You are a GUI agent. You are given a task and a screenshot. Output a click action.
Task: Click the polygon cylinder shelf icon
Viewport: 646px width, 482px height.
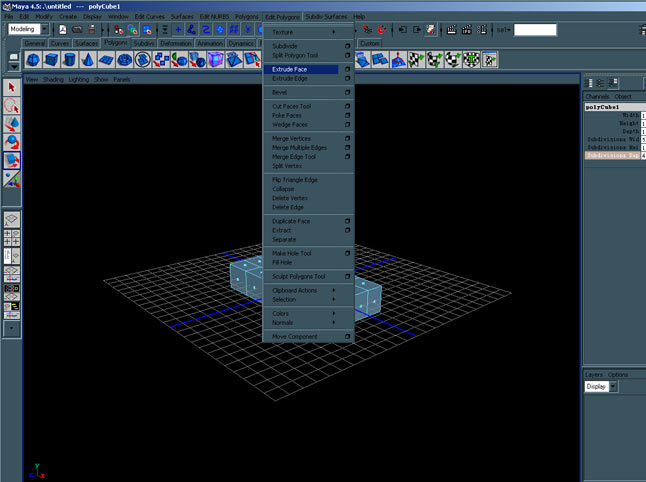click(x=70, y=60)
